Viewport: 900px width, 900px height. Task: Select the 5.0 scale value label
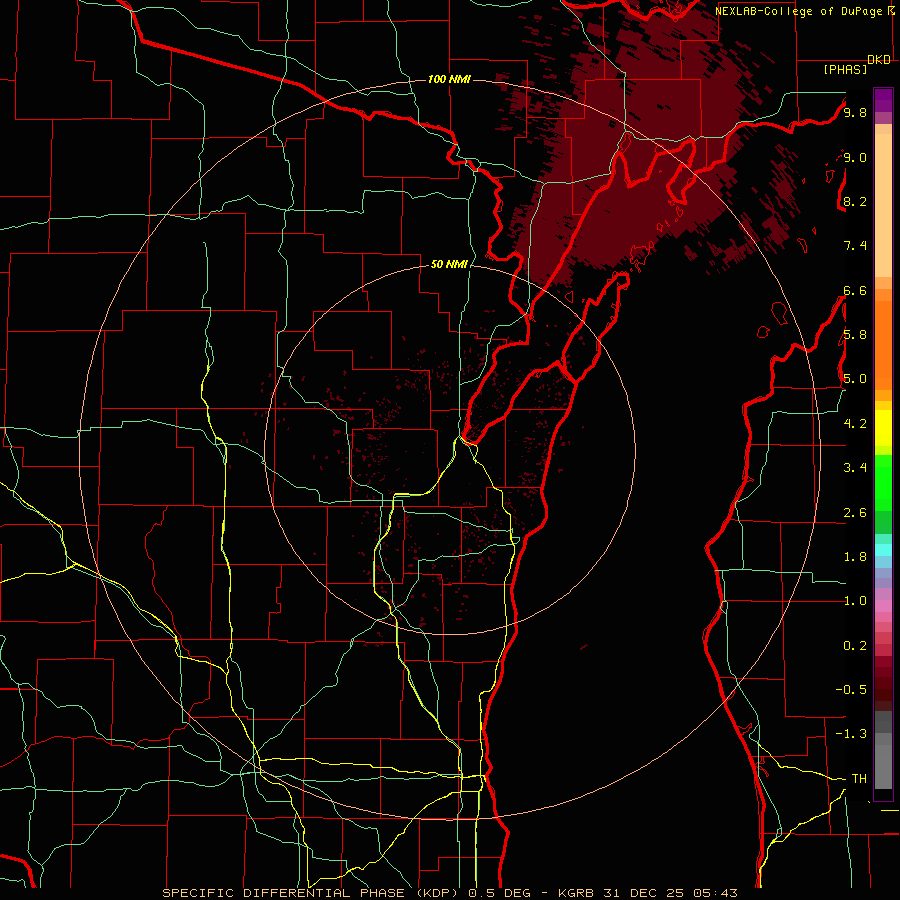pos(855,379)
